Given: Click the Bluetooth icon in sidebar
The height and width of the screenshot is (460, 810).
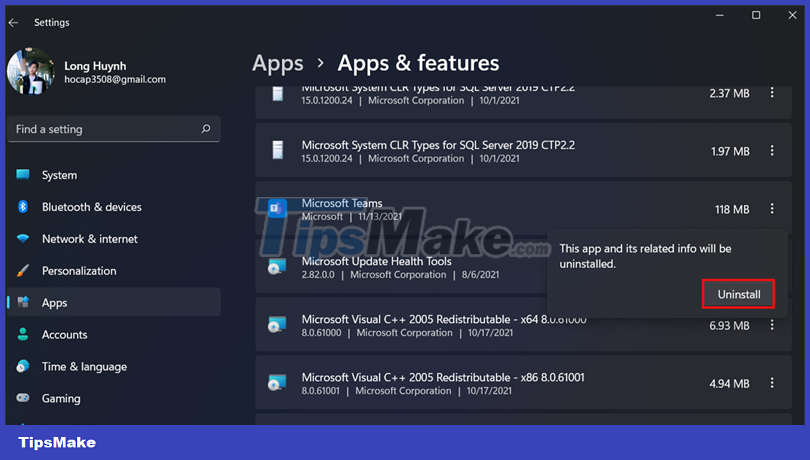Looking at the screenshot, I should click(x=23, y=207).
